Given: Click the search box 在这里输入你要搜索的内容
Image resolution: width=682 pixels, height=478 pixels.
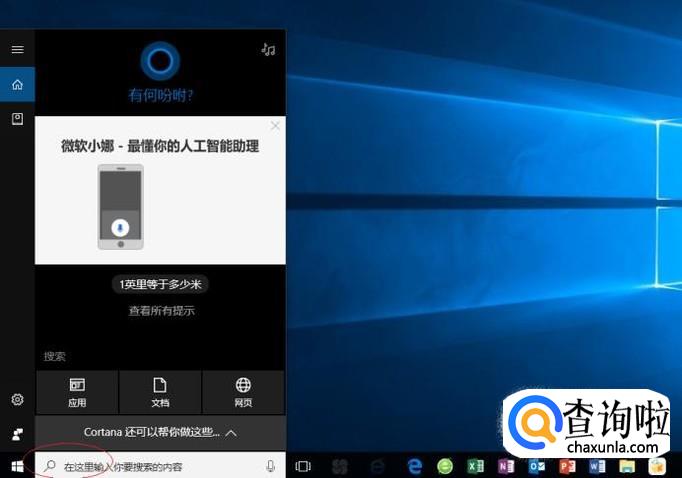Looking at the screenshot, I should pos(160,466).
